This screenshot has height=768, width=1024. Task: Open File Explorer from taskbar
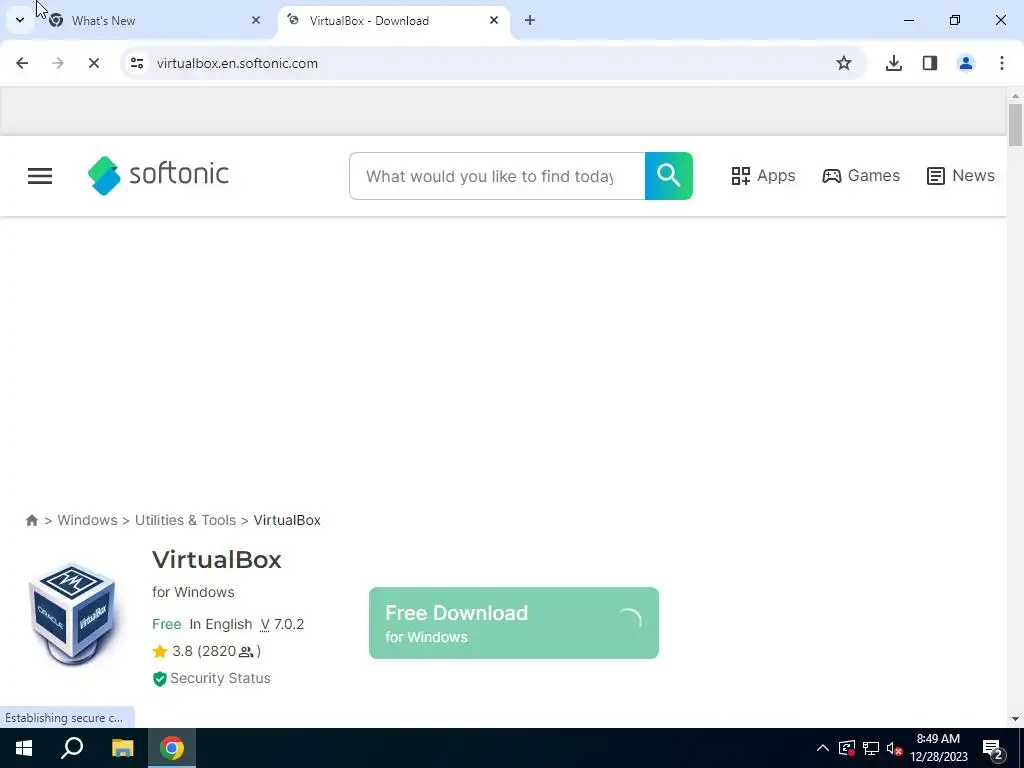point(122,748)
